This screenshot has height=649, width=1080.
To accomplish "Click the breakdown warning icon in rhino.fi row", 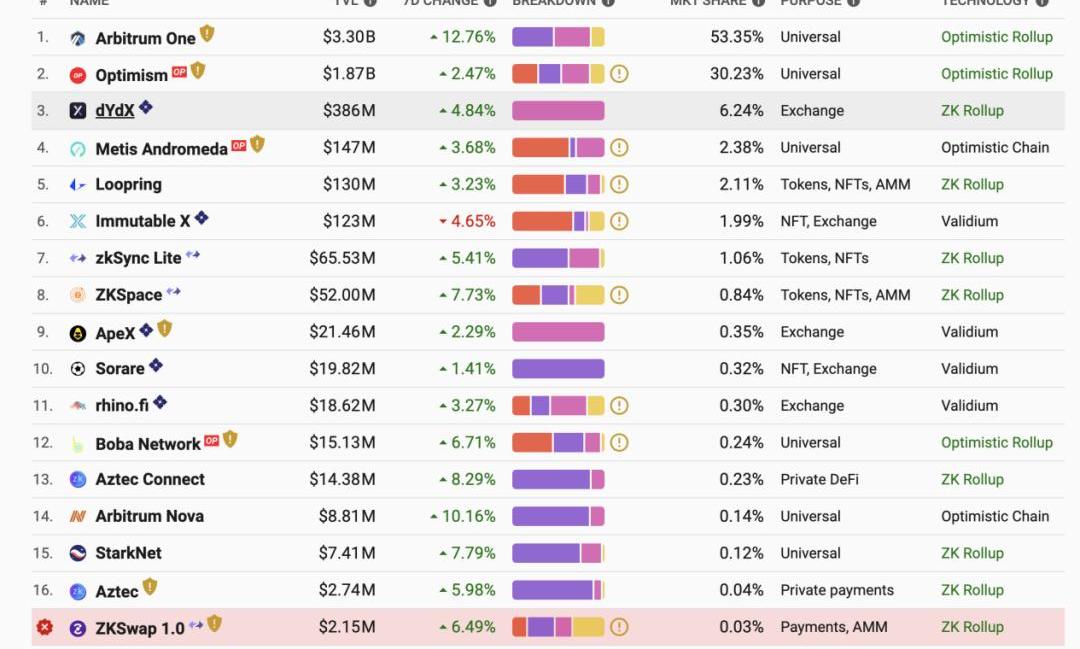I will point(619,406).
